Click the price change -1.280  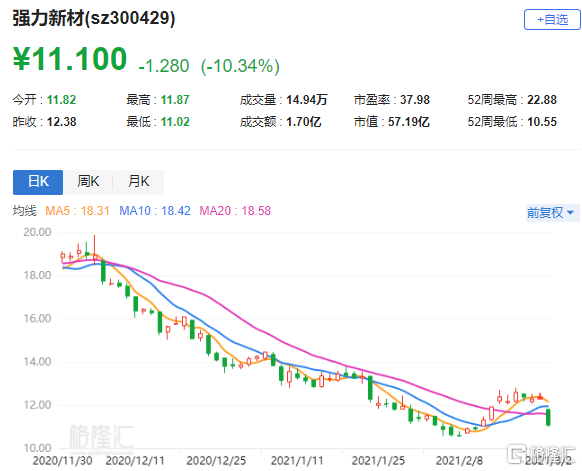164,66
